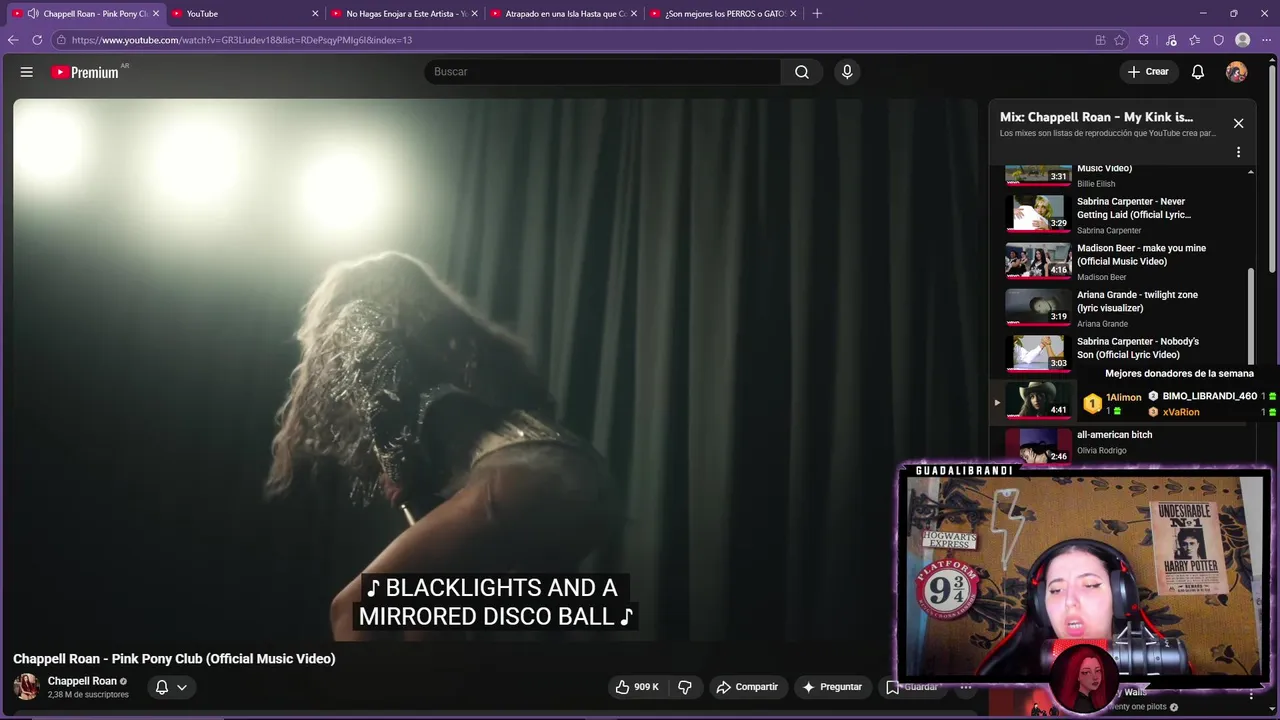Add this page to browser favorites
The image size is (1280, 720).
[1120, 40]
